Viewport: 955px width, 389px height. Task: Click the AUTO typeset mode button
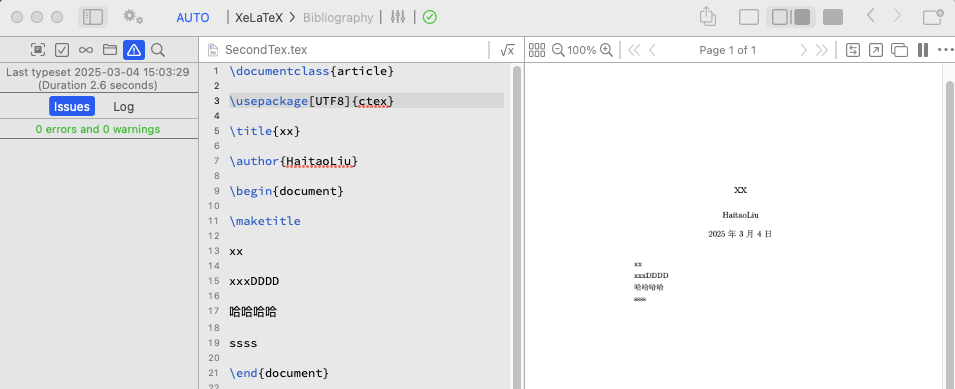[x=192, y=18]
